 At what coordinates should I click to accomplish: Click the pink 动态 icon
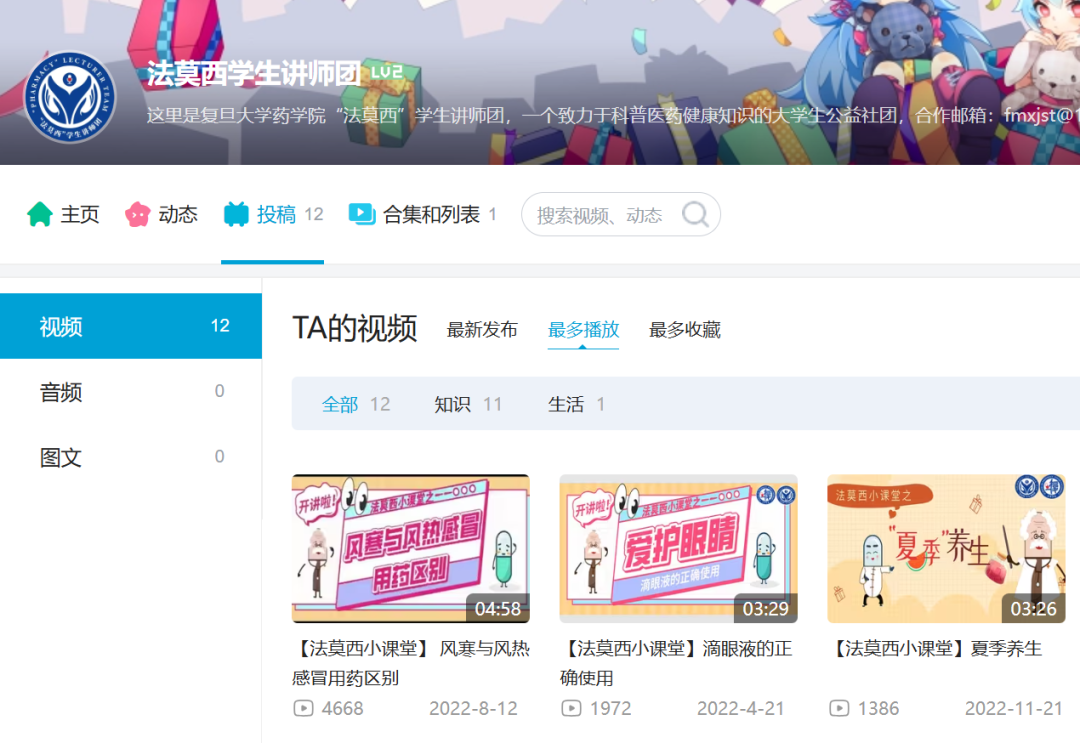138,214
